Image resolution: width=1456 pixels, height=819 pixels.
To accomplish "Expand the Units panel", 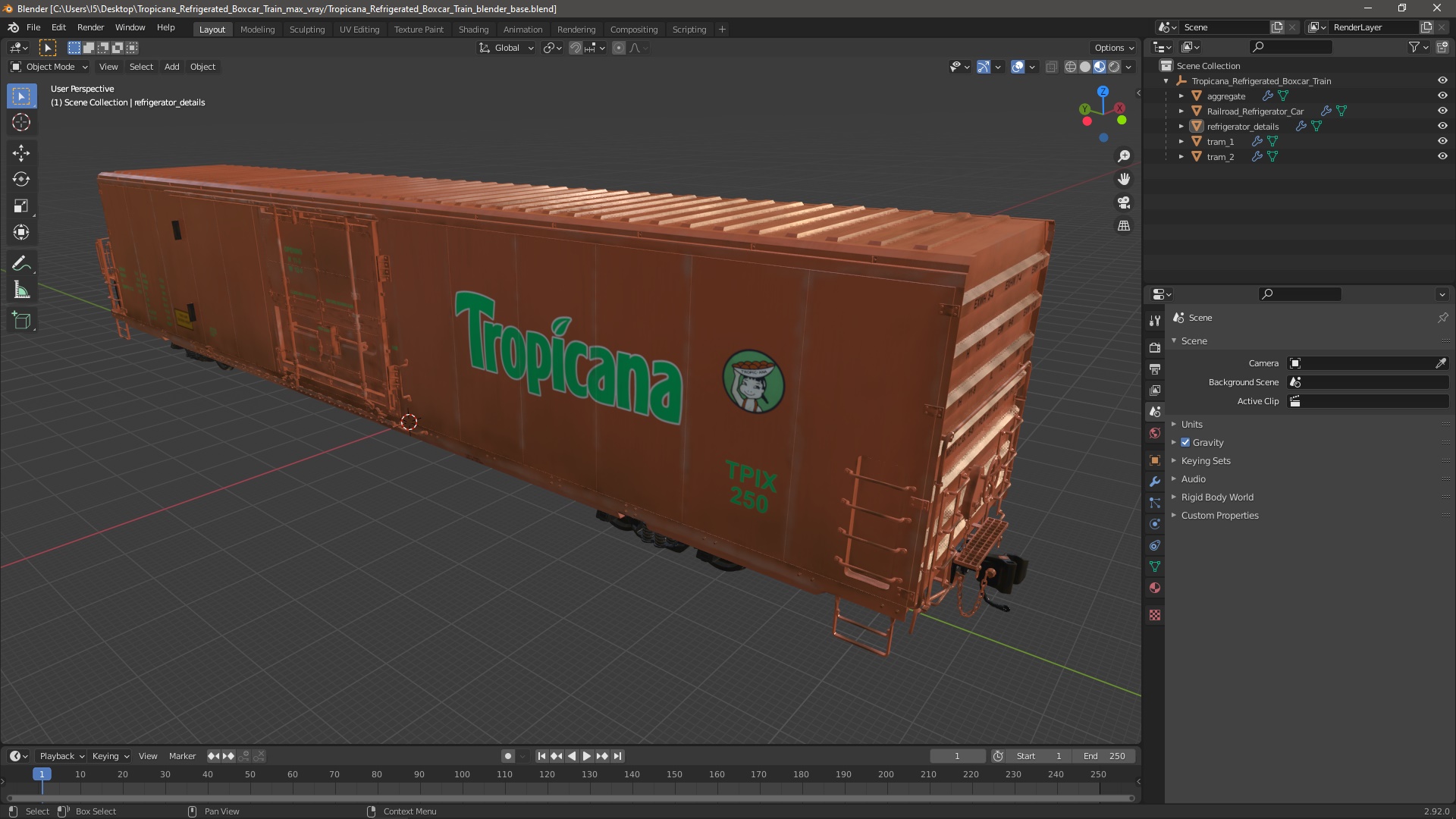I will 1191,425.
